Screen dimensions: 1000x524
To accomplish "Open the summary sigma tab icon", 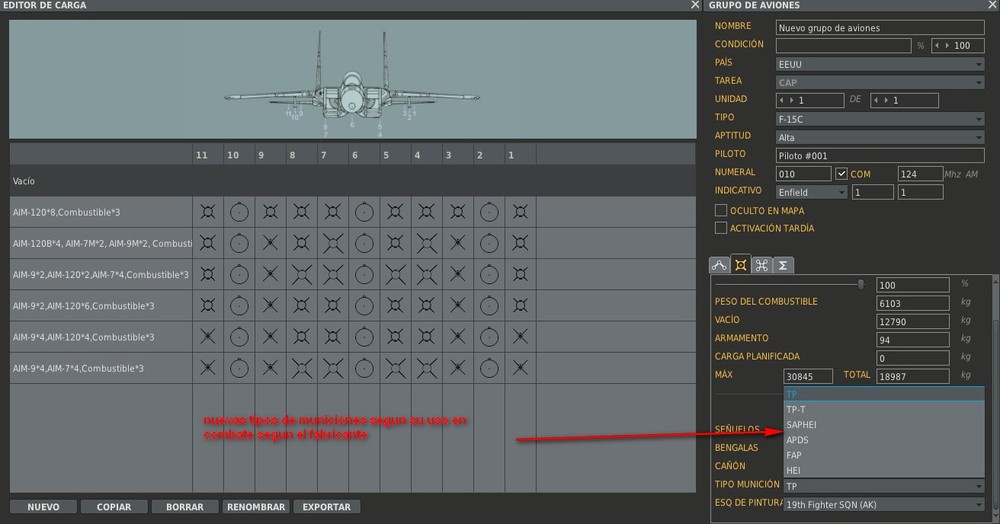I will pos(783,265).
